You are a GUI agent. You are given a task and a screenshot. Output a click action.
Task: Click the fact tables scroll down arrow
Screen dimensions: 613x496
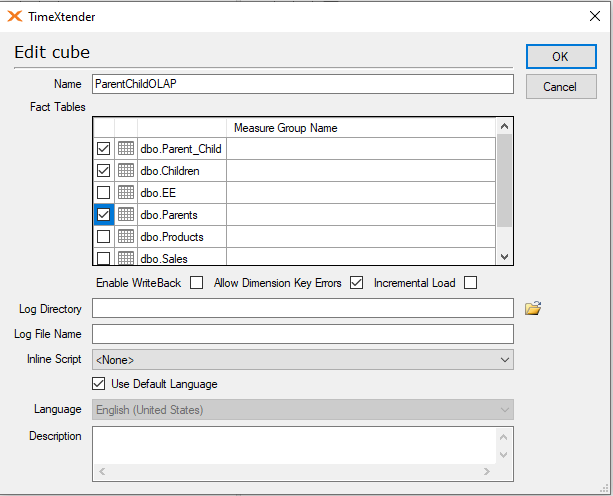(x=504, y=257)
